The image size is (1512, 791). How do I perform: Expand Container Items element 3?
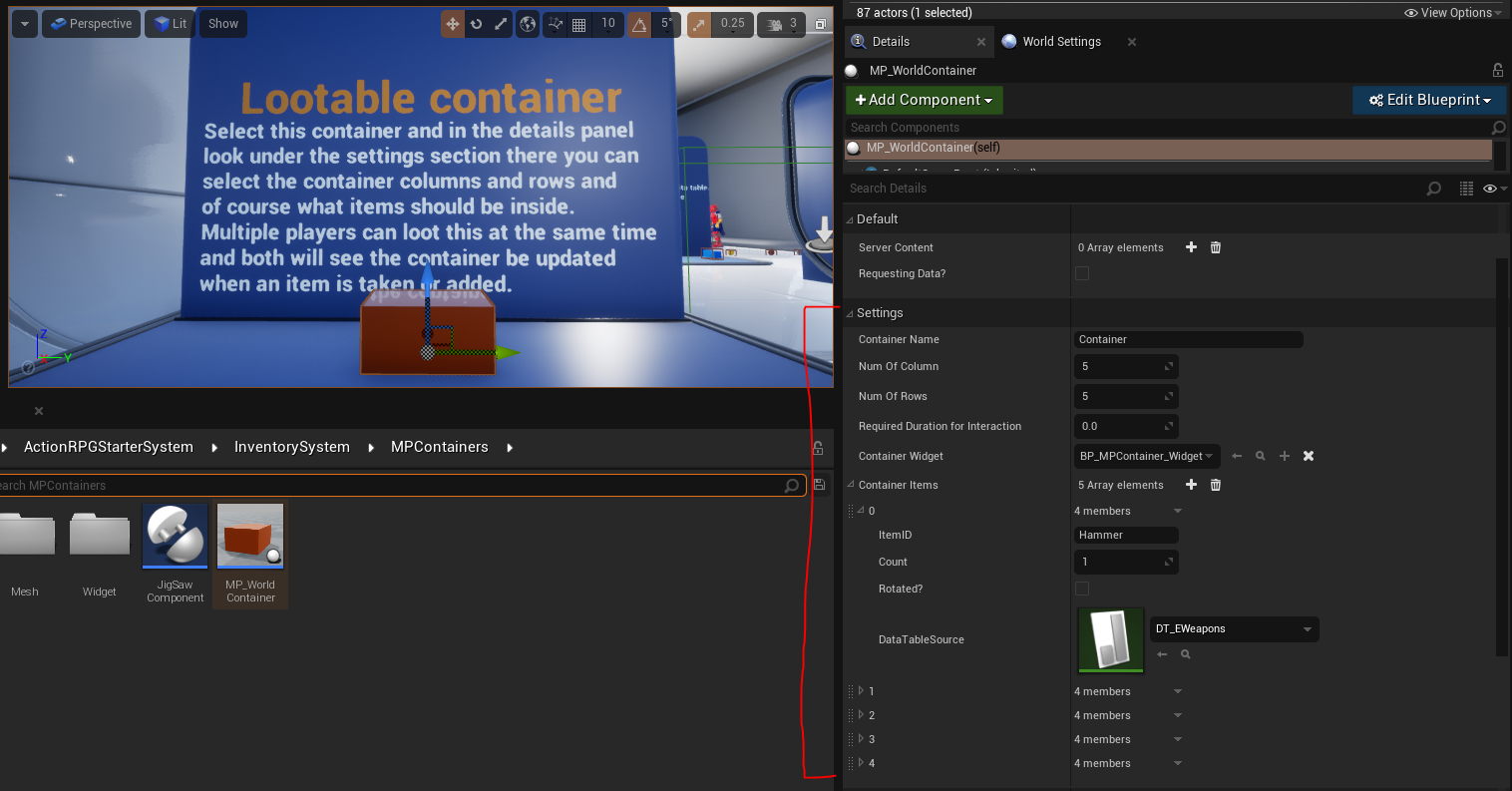[862, 739]
